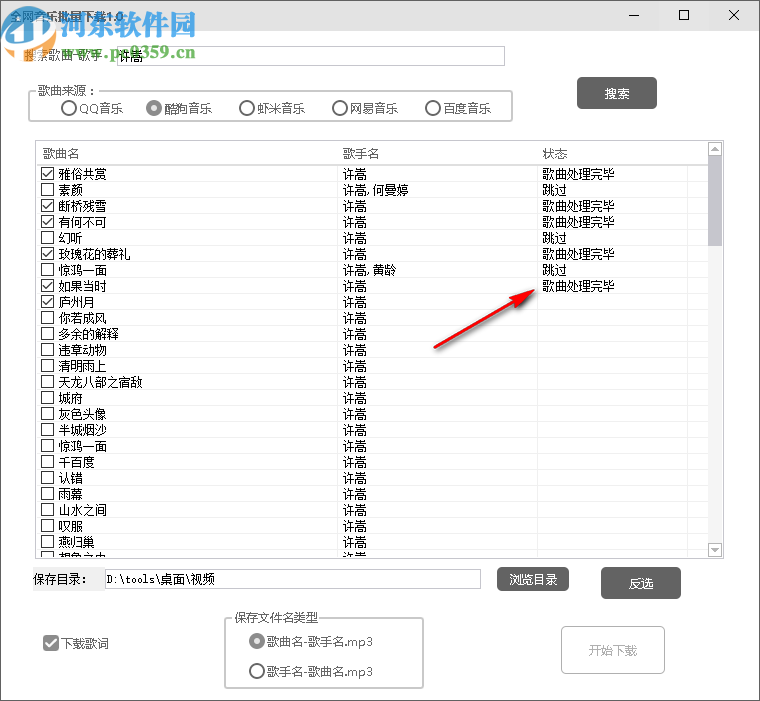Viewport: 760px width, 701px height.
Task: Click the song list scroll down arrow
Action: [x=714, y=550]
